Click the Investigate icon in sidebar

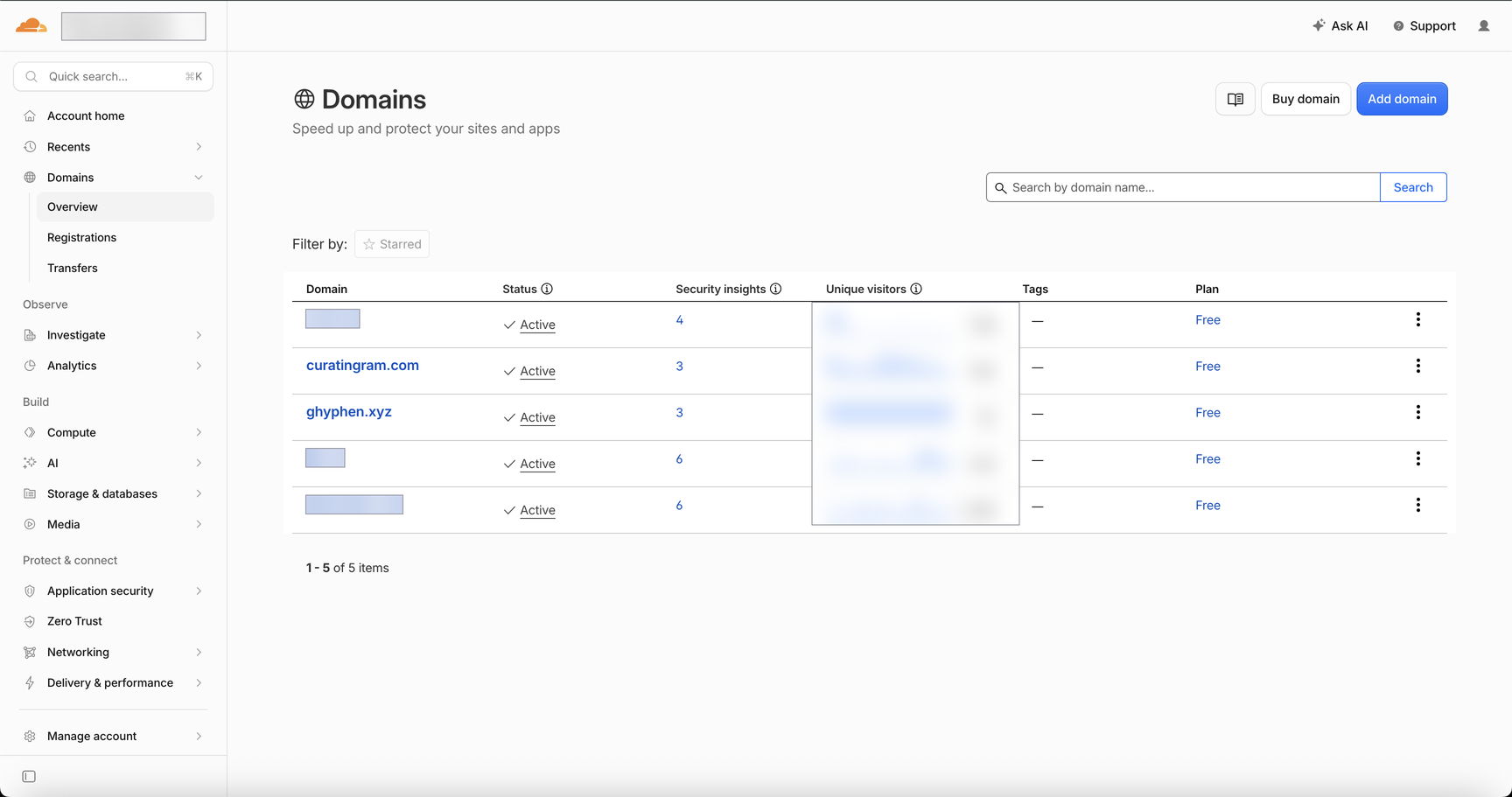(30, 335)
